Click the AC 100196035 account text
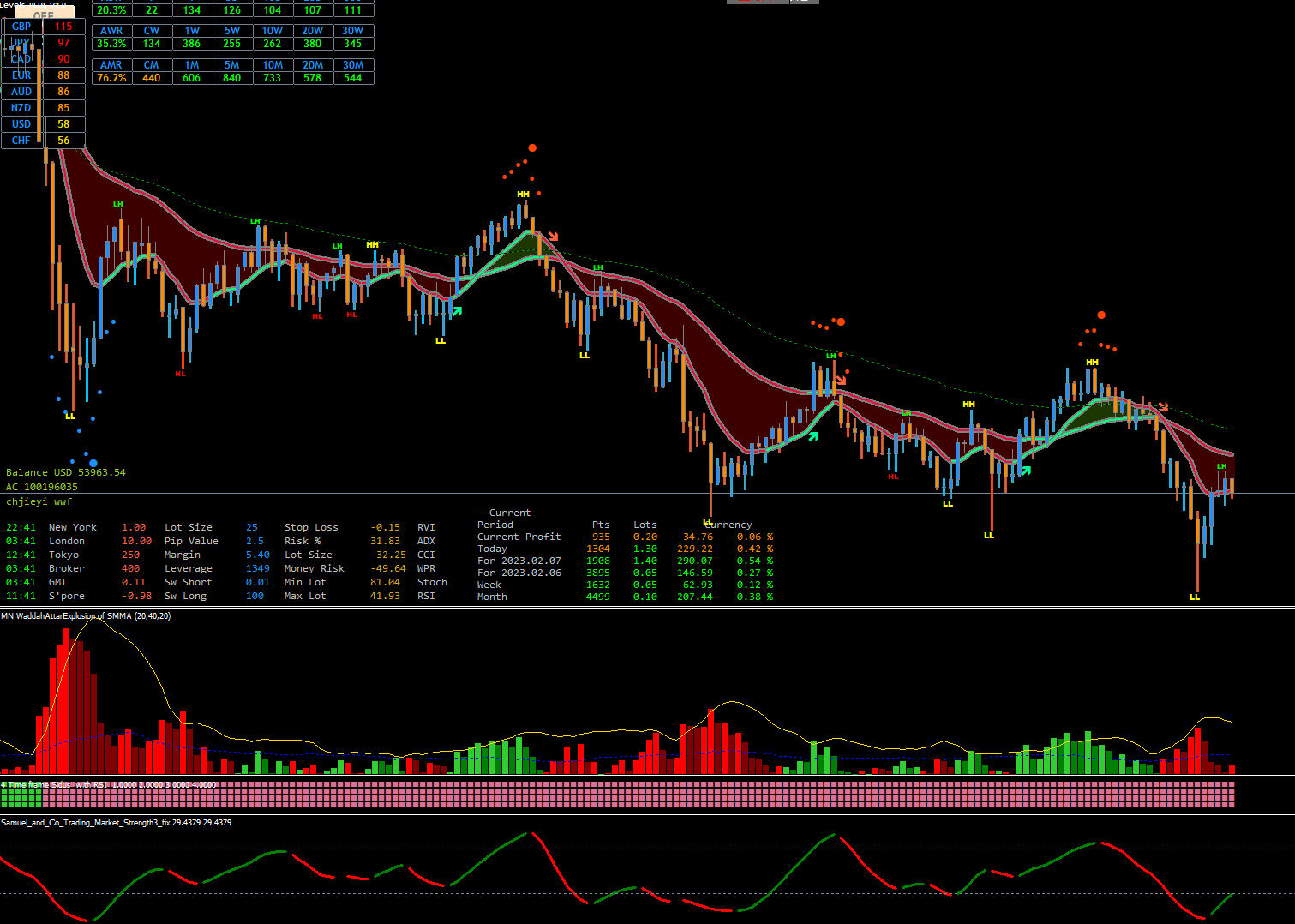The width and height of the screenshot is (1295, 924). click(x=42, y=487)
